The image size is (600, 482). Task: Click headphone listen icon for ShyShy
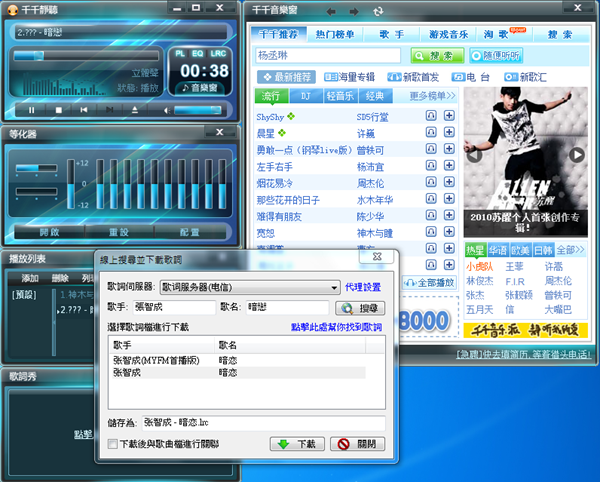[x=430, y=117]
